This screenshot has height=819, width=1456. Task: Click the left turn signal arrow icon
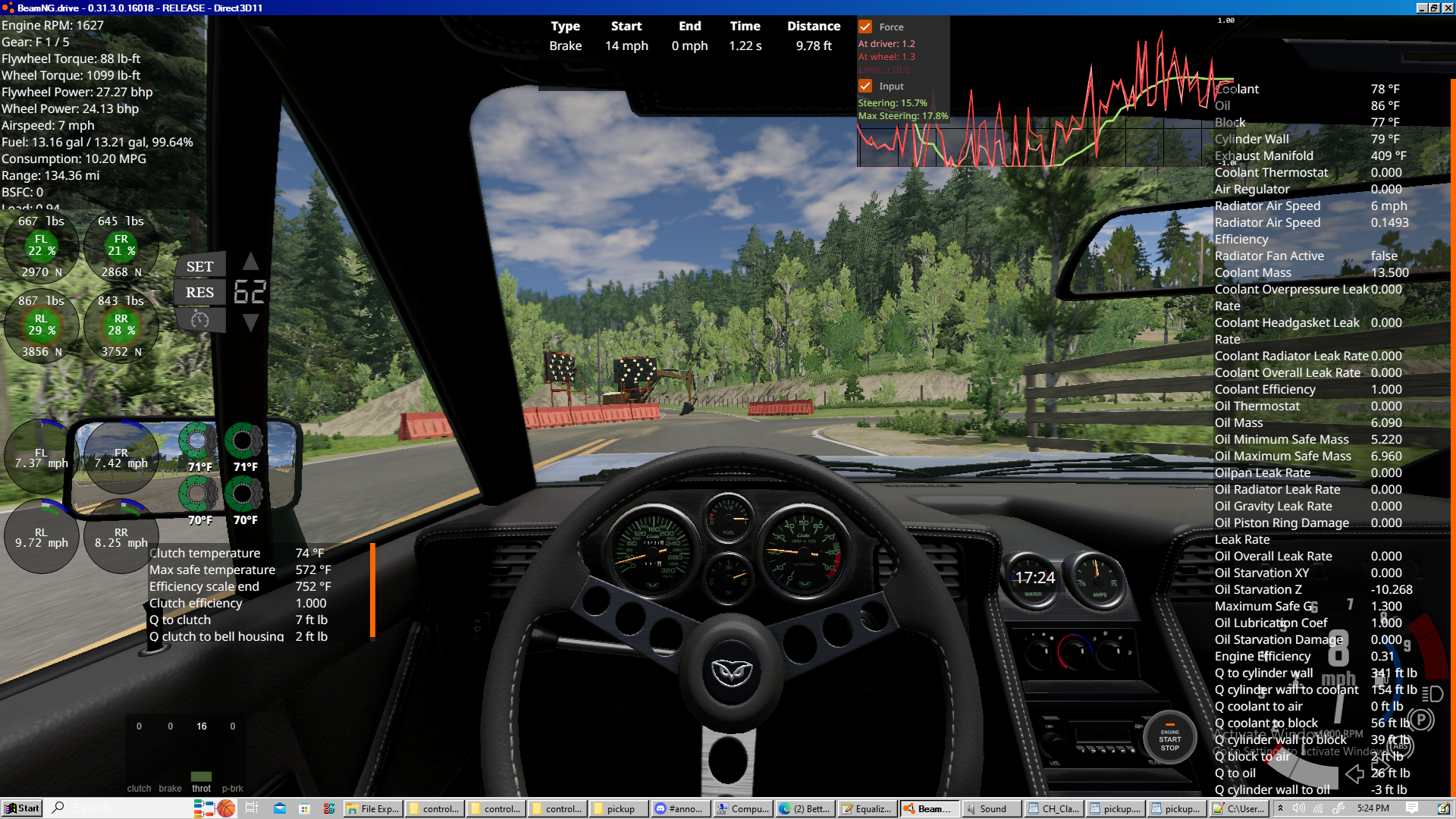[1354, 773]
